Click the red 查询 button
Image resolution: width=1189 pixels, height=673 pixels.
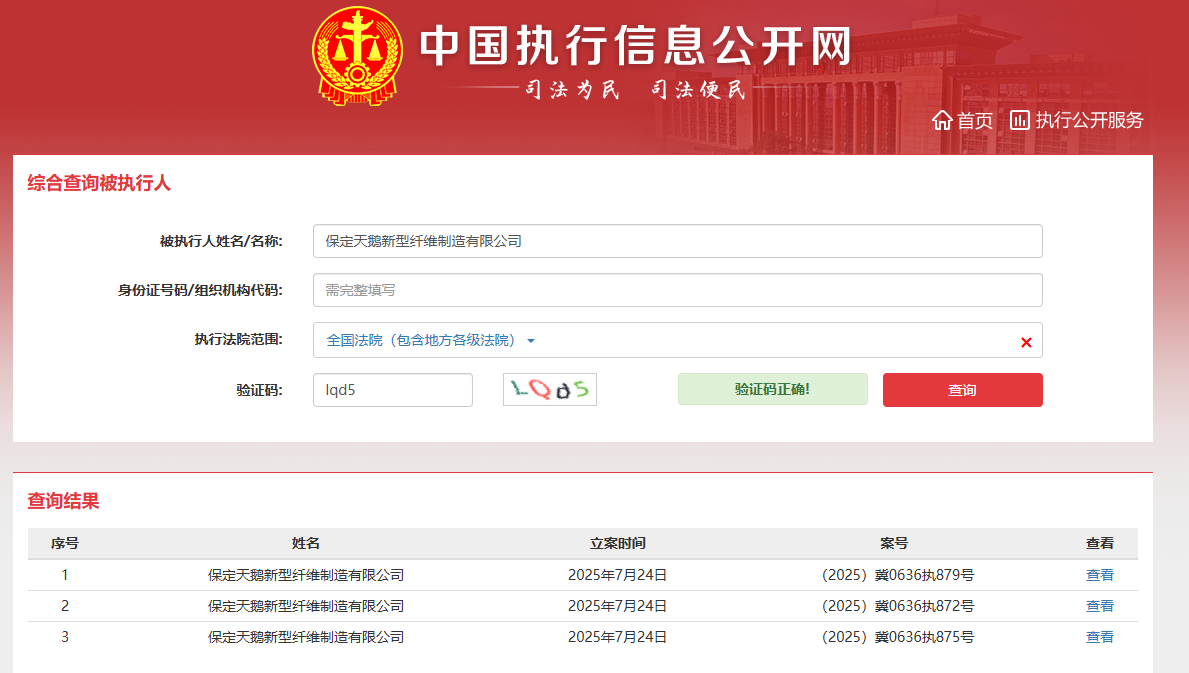(x=962, y=390)
